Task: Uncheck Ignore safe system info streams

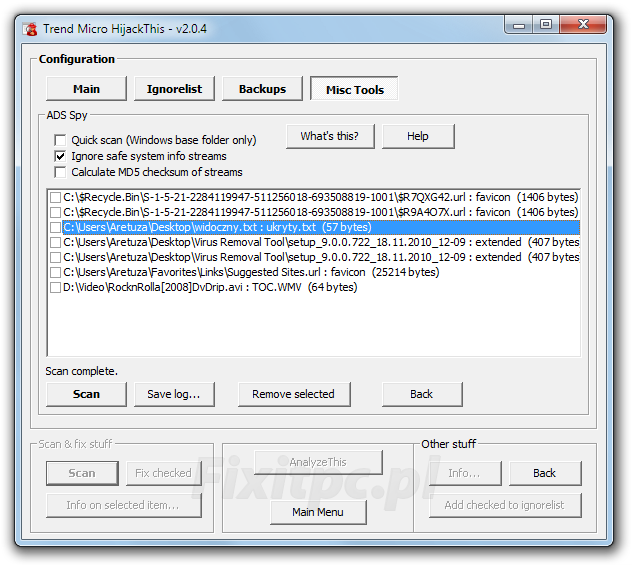Action: pyautogui.click(x=60, y=156)
